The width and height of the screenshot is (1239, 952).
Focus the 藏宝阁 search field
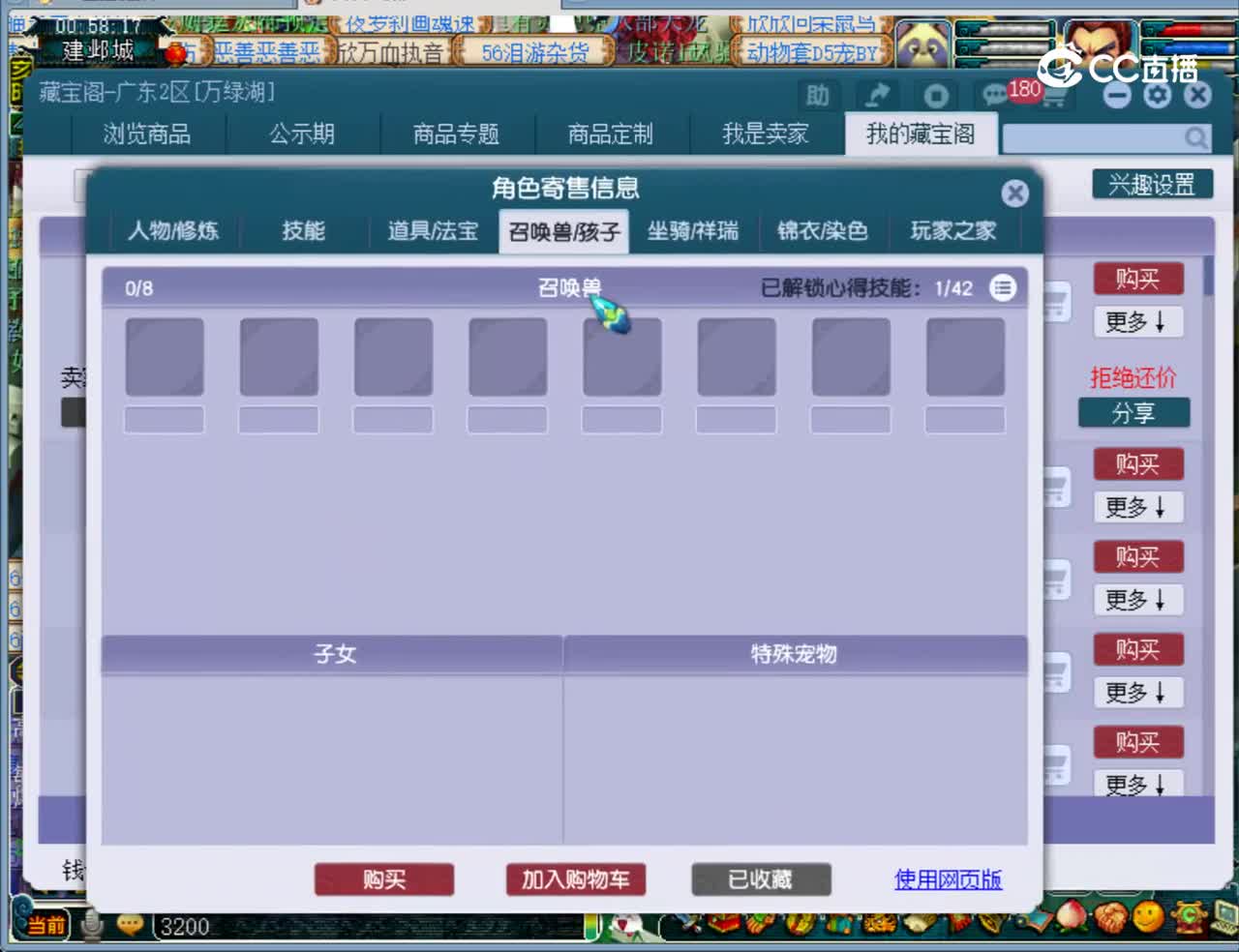tap(1094, 138)
